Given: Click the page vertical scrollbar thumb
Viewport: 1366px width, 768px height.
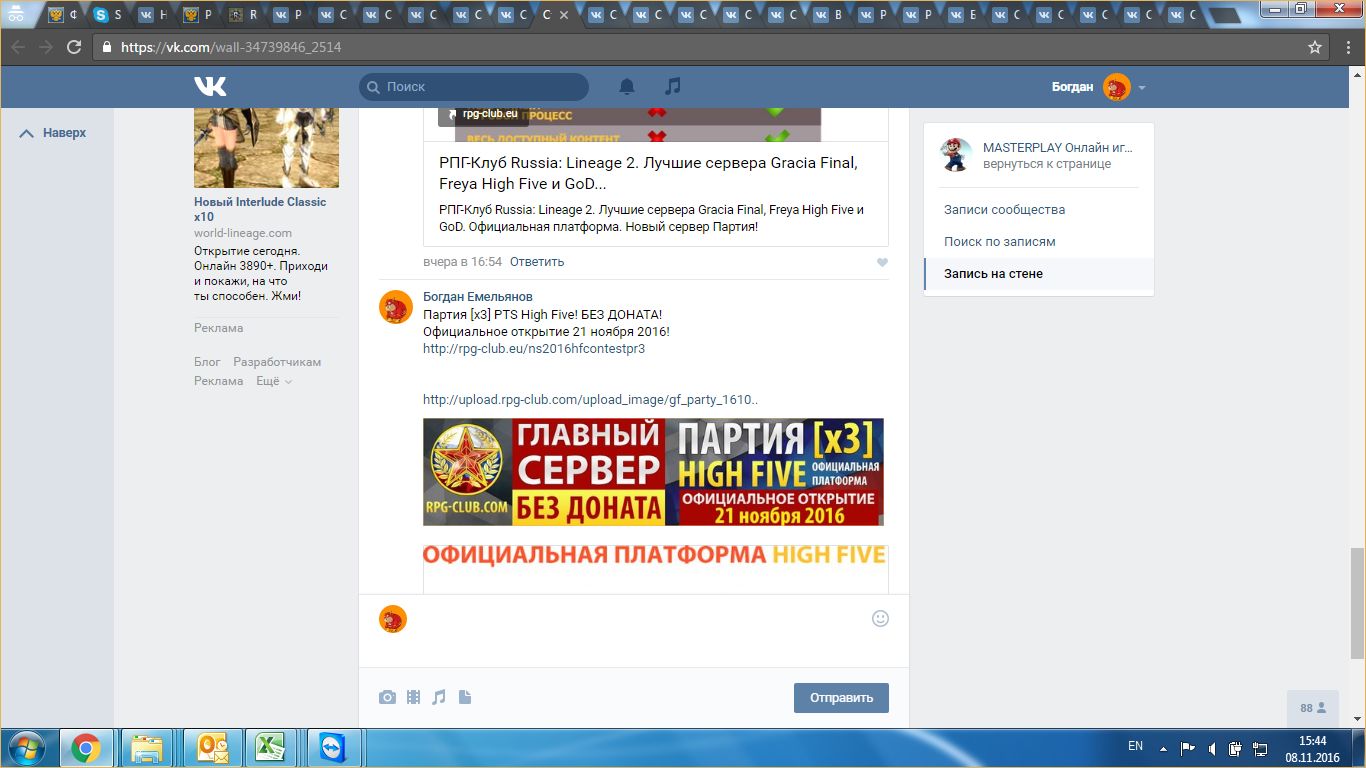Looking at the screenshot, I should [1357, 604].
